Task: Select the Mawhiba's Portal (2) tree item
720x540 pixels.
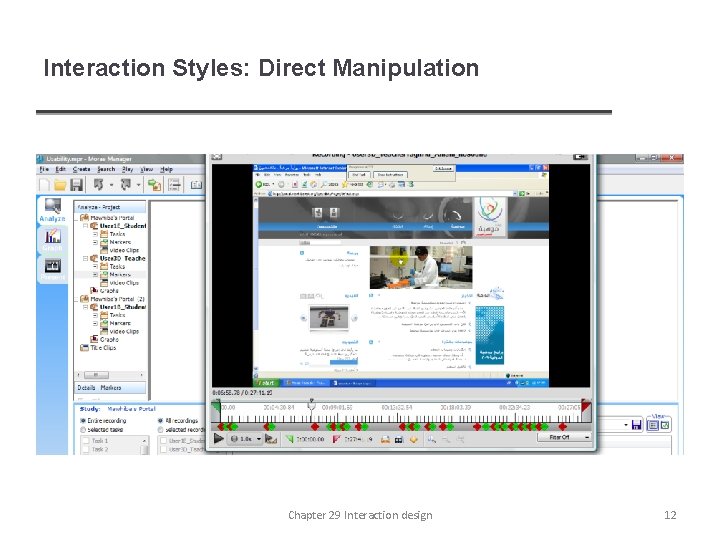Action: pyautogui.click(x=112, y=299)
